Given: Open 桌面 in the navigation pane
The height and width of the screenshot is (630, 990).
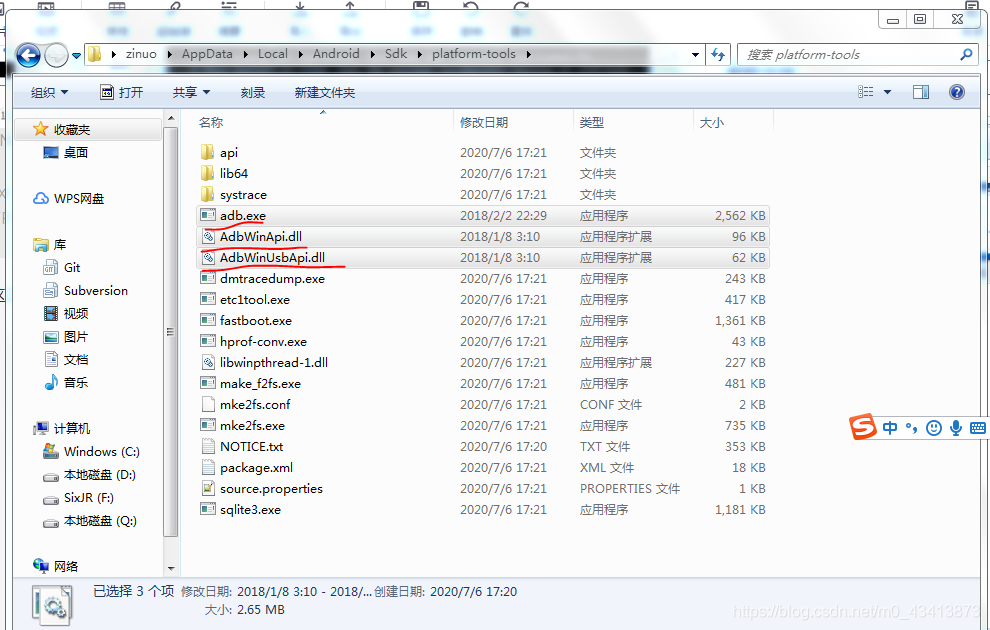Looking at the screenshot, I should pyautogui.click(x=76, y=152).
